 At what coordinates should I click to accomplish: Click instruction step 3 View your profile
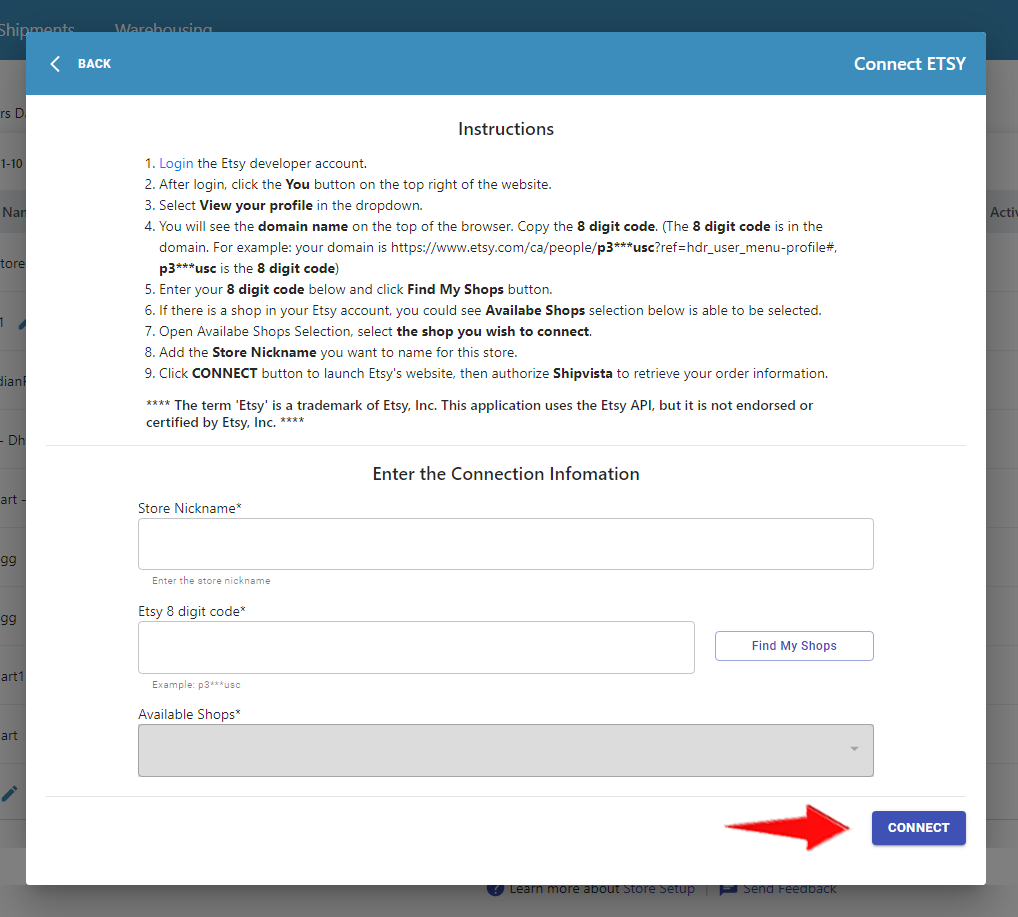pos(283,205)
